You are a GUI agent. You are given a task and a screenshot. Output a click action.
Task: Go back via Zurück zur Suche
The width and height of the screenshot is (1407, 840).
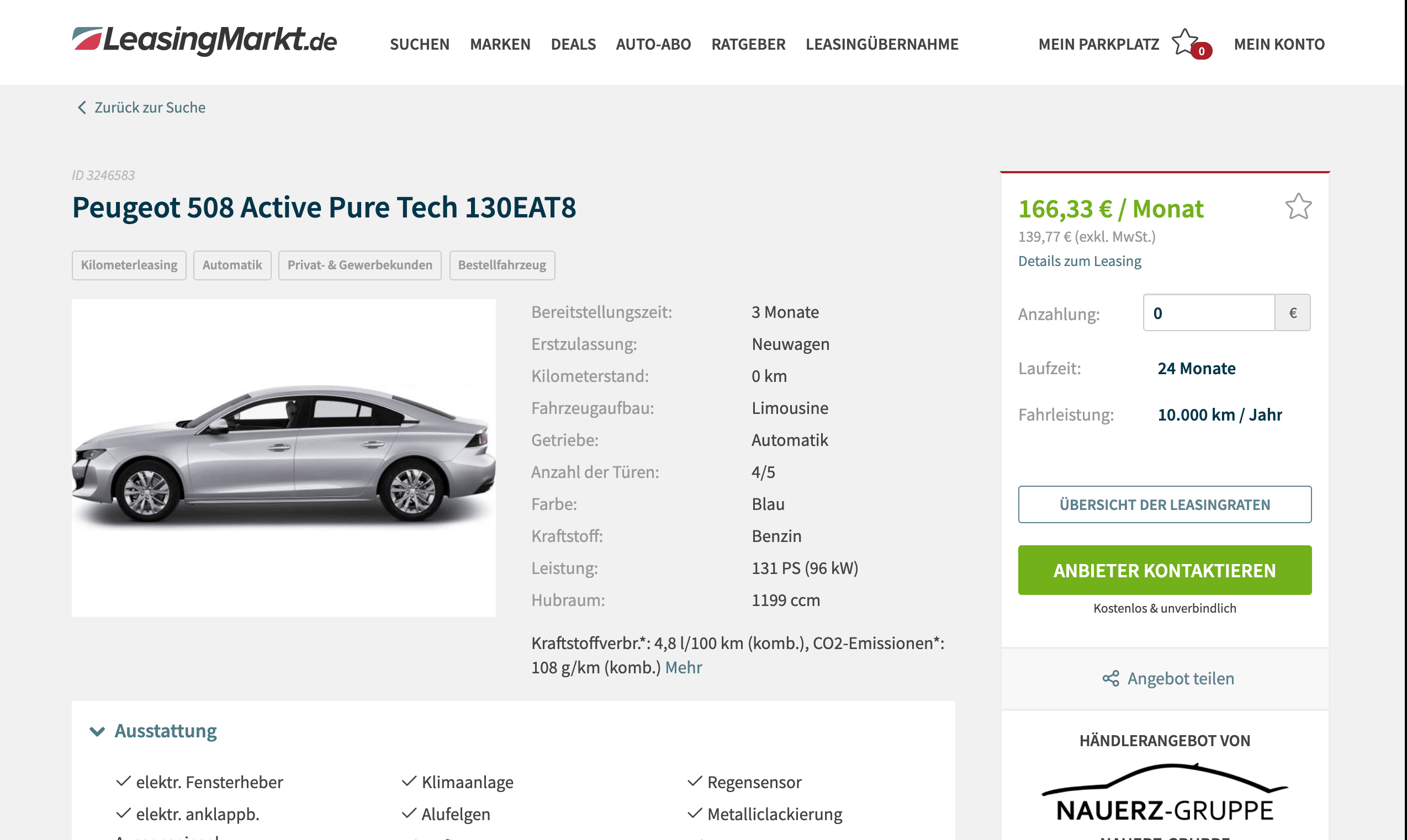click(150, 108)
